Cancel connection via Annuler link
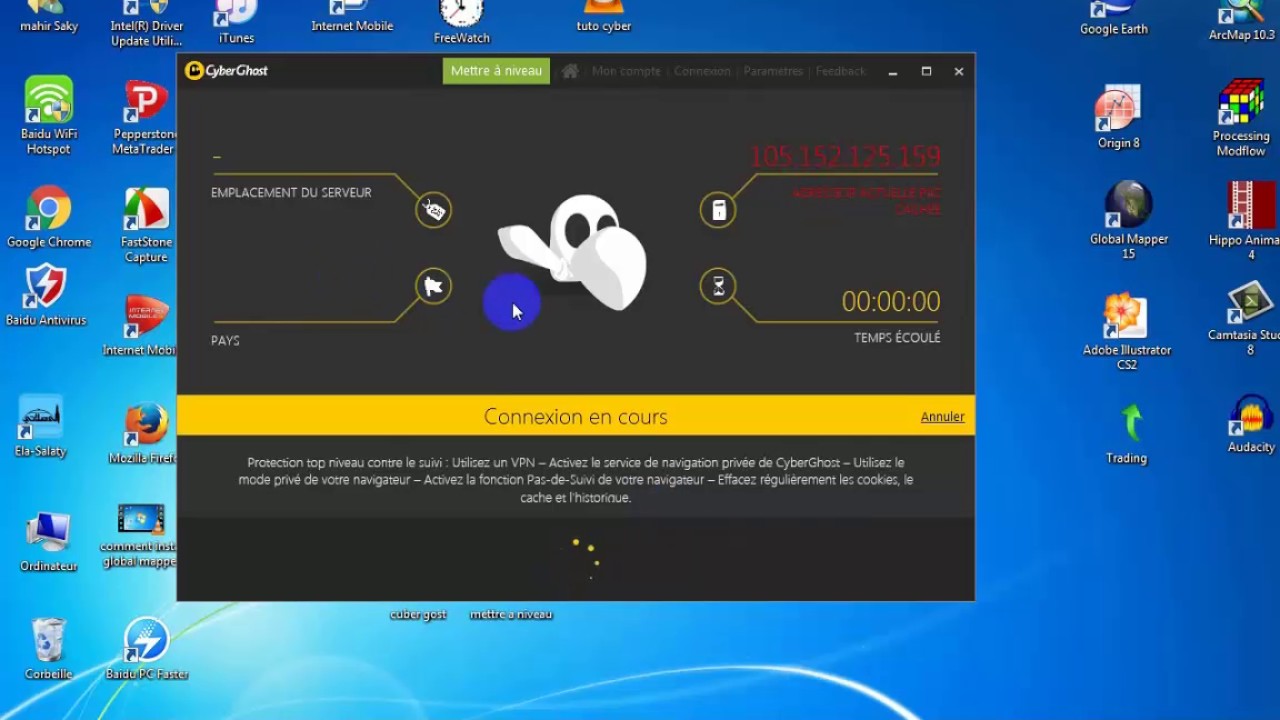The height and width of the screenshot is (720, 1280). pos(942,417)
